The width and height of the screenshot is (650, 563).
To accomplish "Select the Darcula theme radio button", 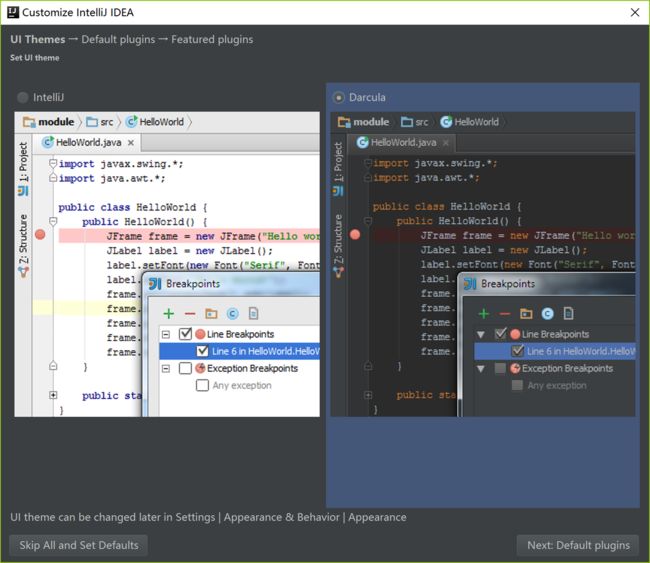I will 338,97.
